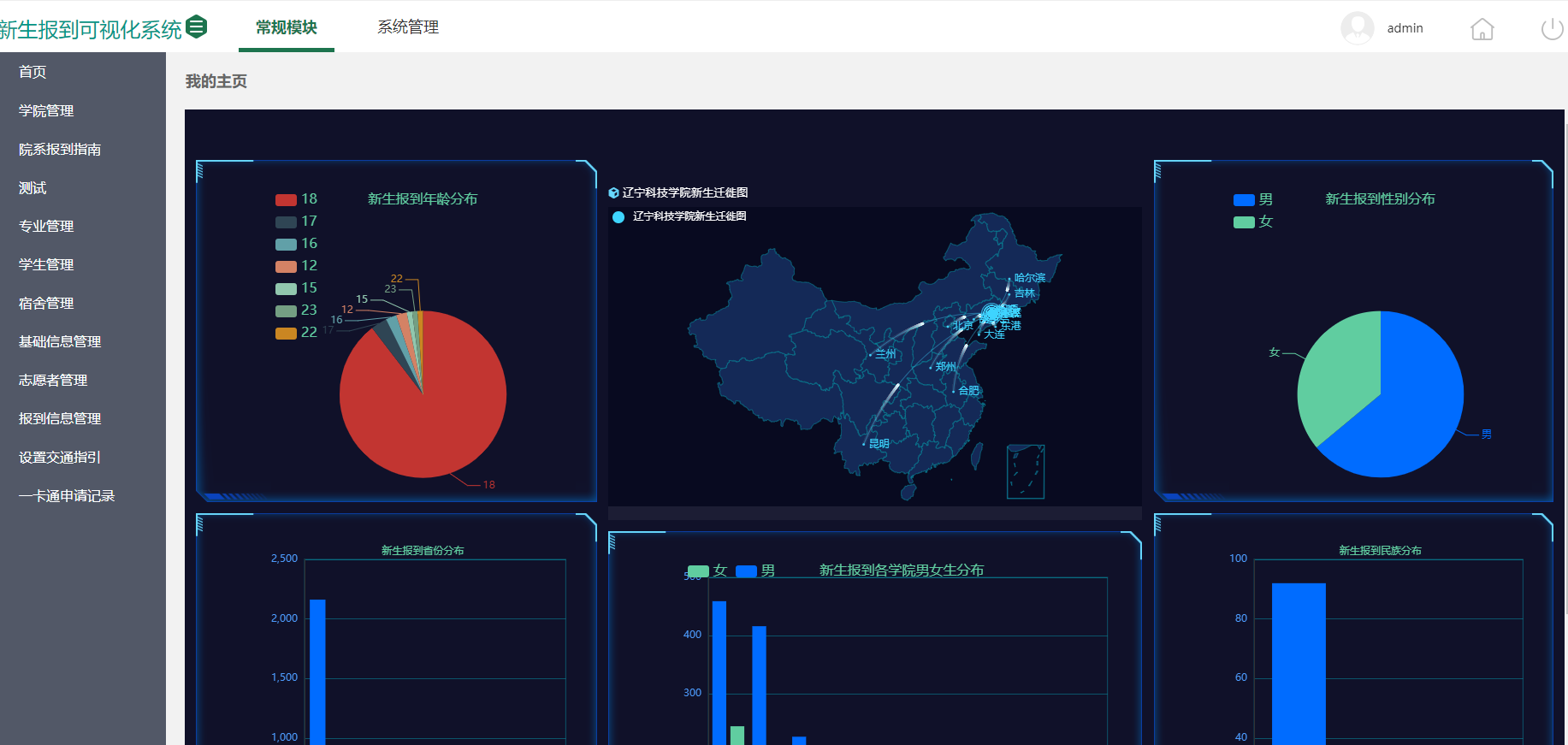Toggle the 女 legend in college chart
Screen dimensions: 1568x745
[698, 571]
